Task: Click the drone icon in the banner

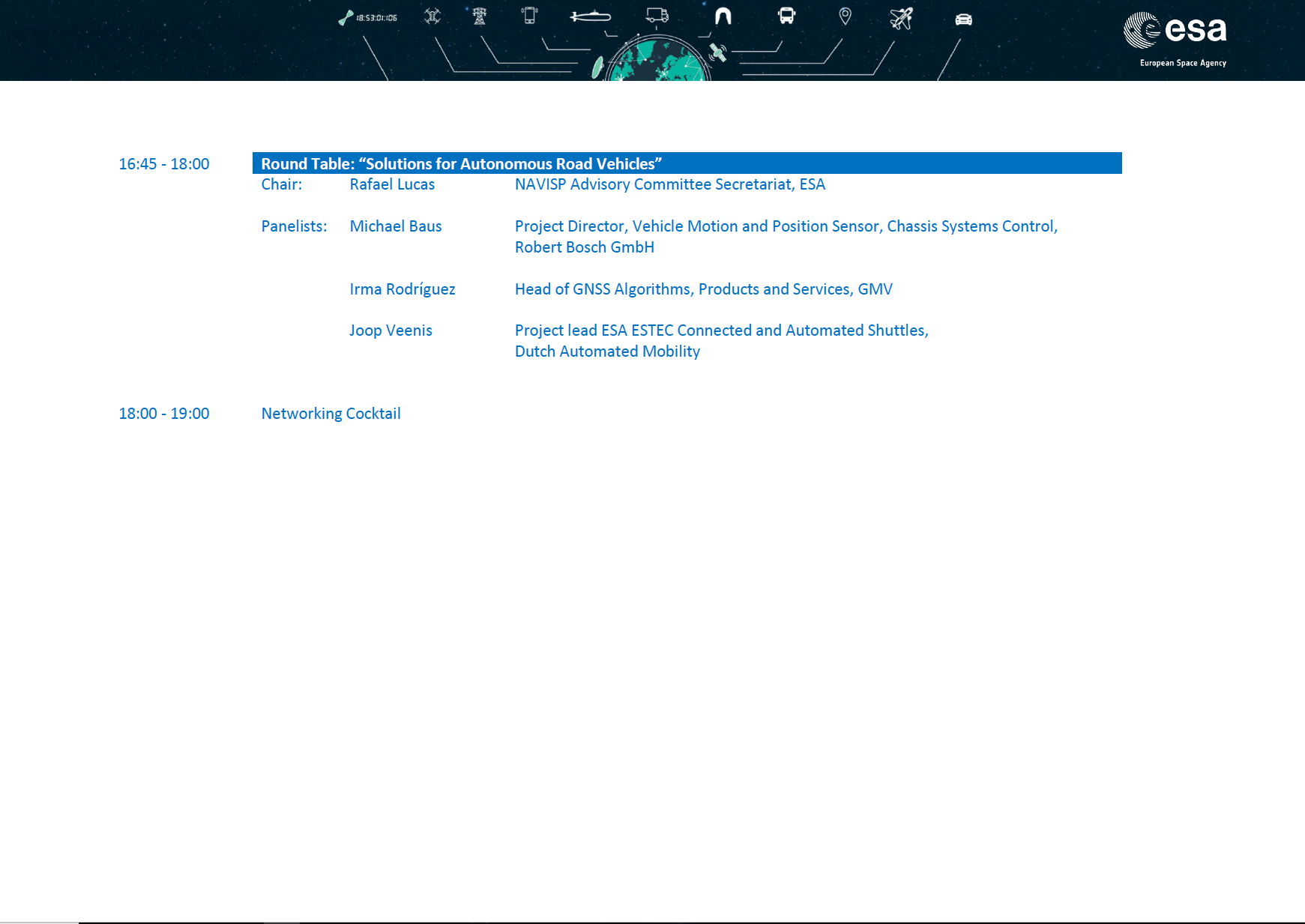Action: (x=433, y=16)
